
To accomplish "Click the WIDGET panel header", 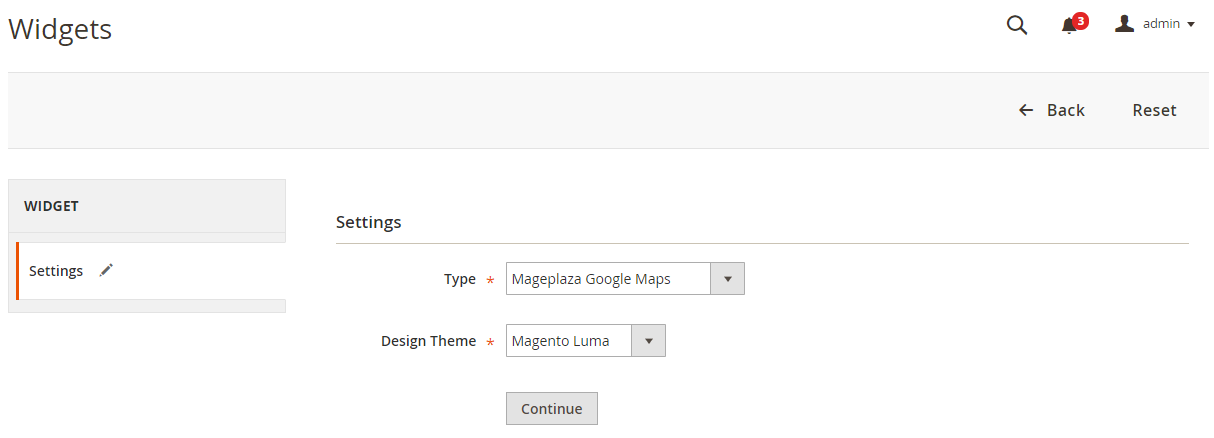I will click(147, 206).
